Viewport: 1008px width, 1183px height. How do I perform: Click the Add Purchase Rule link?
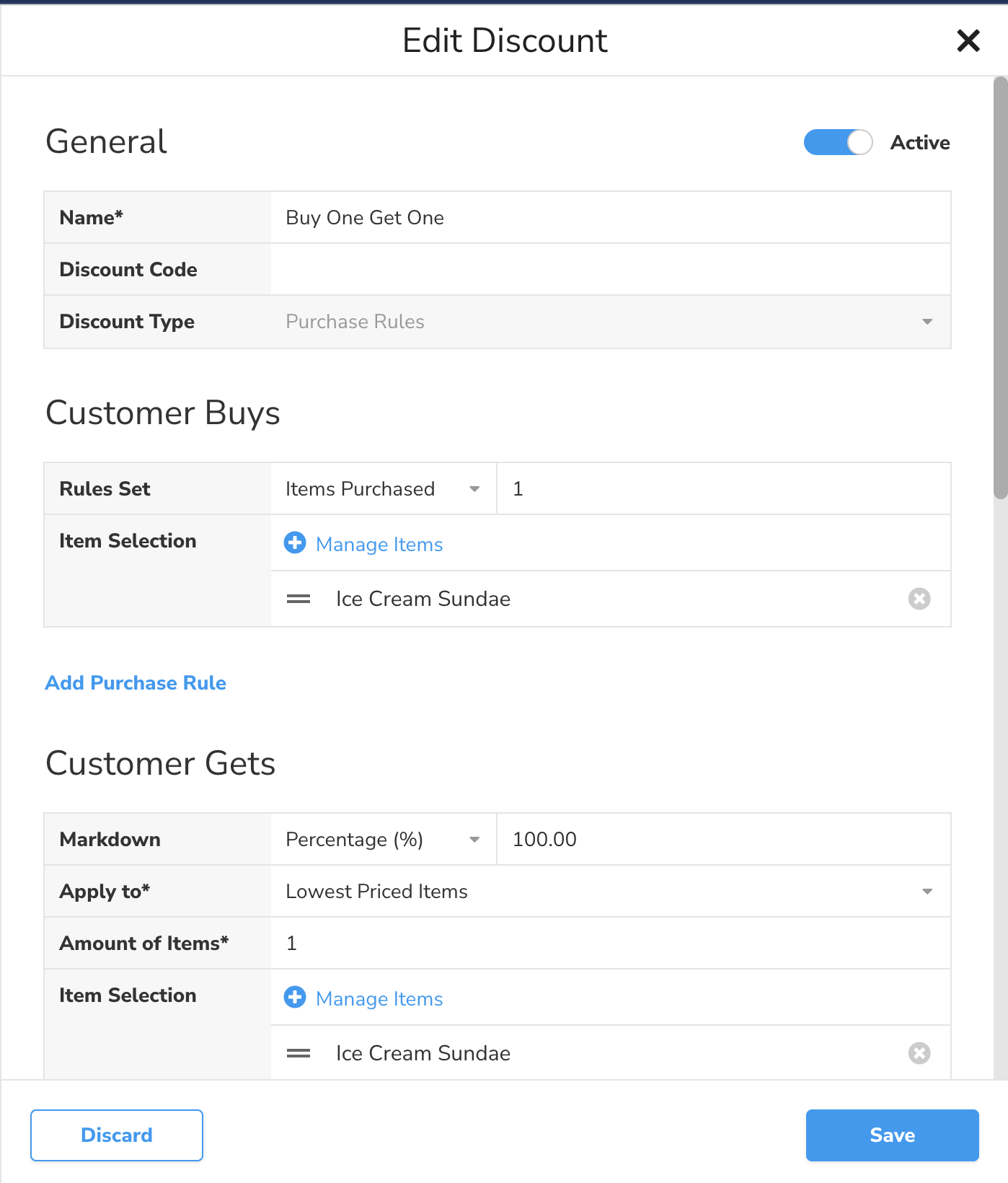[x=136, y=683]
